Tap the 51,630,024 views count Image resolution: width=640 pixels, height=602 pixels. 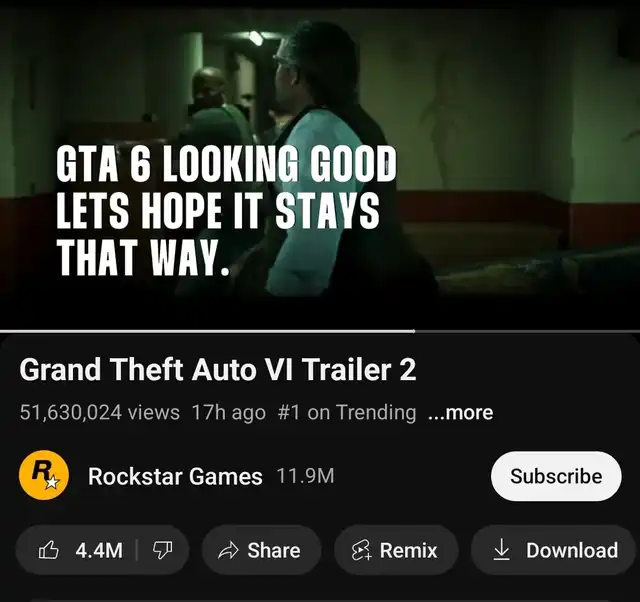click(x=100, y=412)
